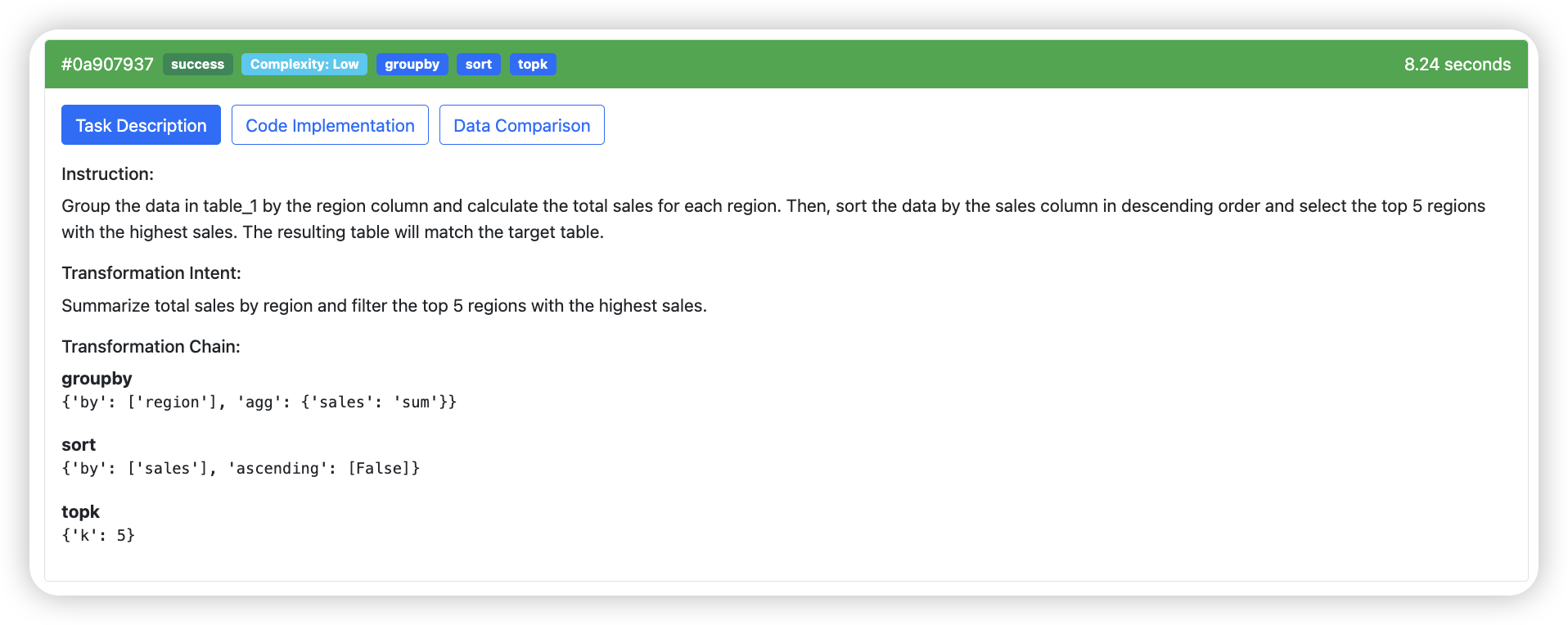
Task: Click the Transformation Intent heading
Action: click(151, 273)
